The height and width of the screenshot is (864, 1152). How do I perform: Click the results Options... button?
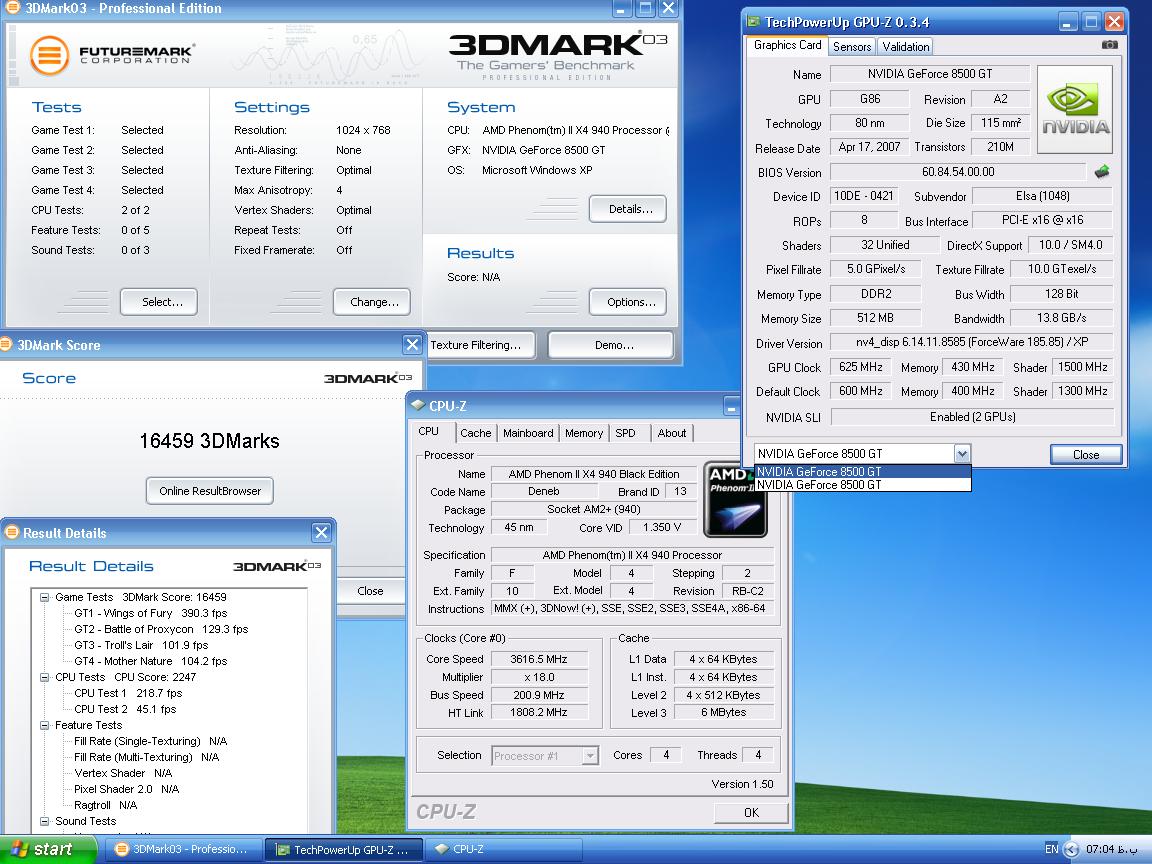click(x=627, y=302)
